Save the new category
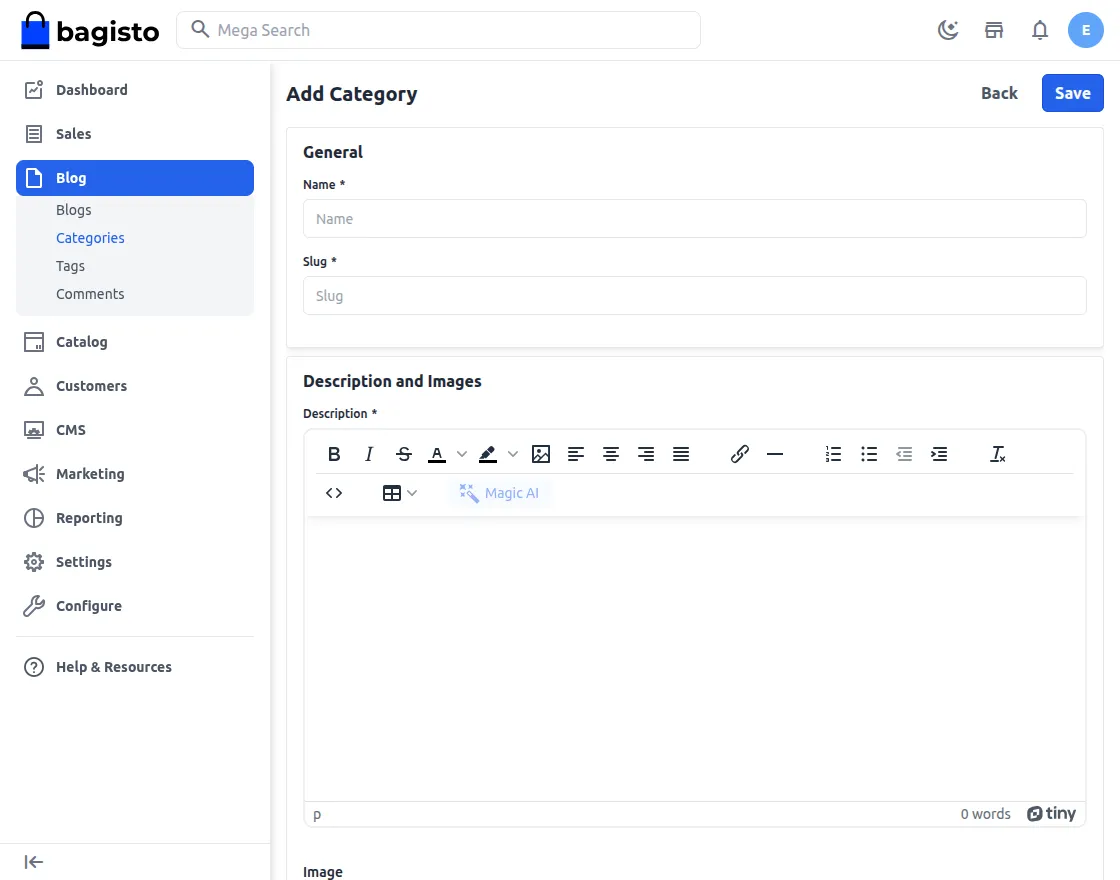The image size is (1120, 880). pyautogui.click(x=1072, y=93)
